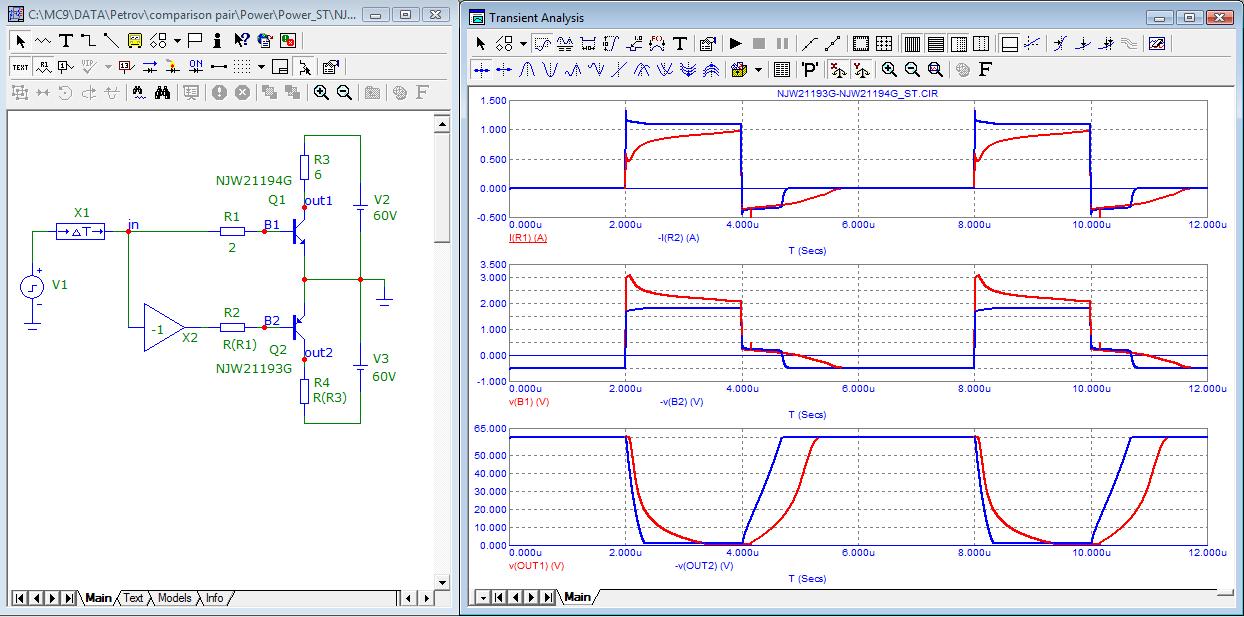Image resolution: width=1244 pixels, height=617 pixels.
Task: Toggle Node Voltages display (13 icon)
Action: point(127,66)
